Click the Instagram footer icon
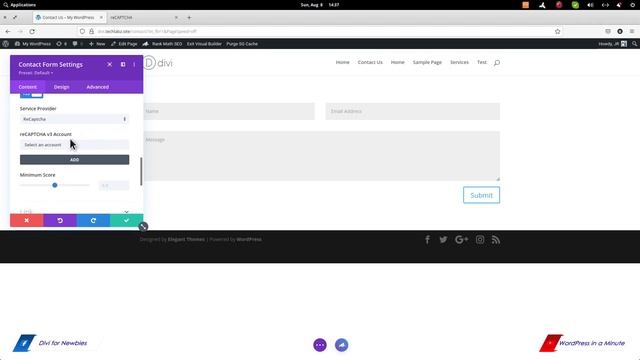 [x=480, y=240]
